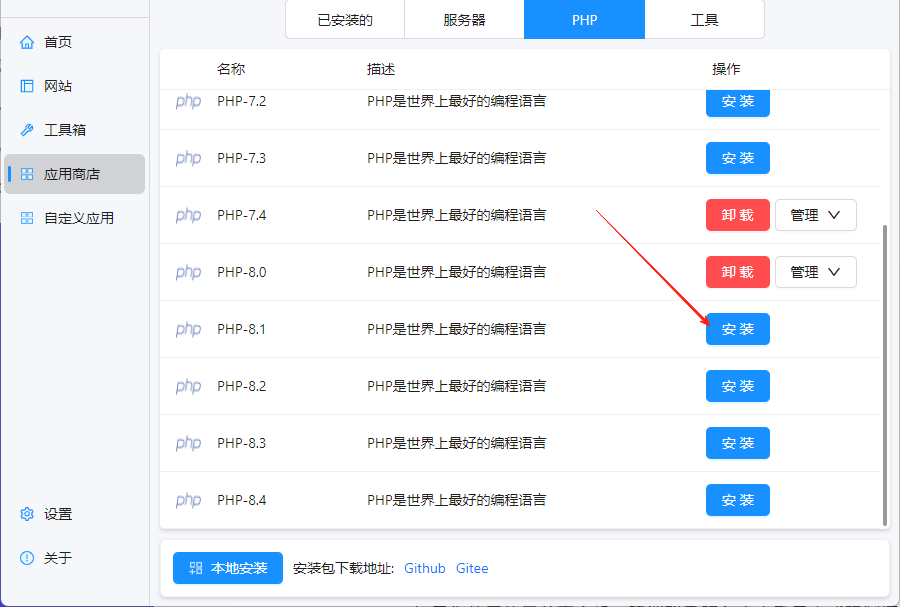
Task: Switch to the 已安装的 tab
Action: coord(345,20)
